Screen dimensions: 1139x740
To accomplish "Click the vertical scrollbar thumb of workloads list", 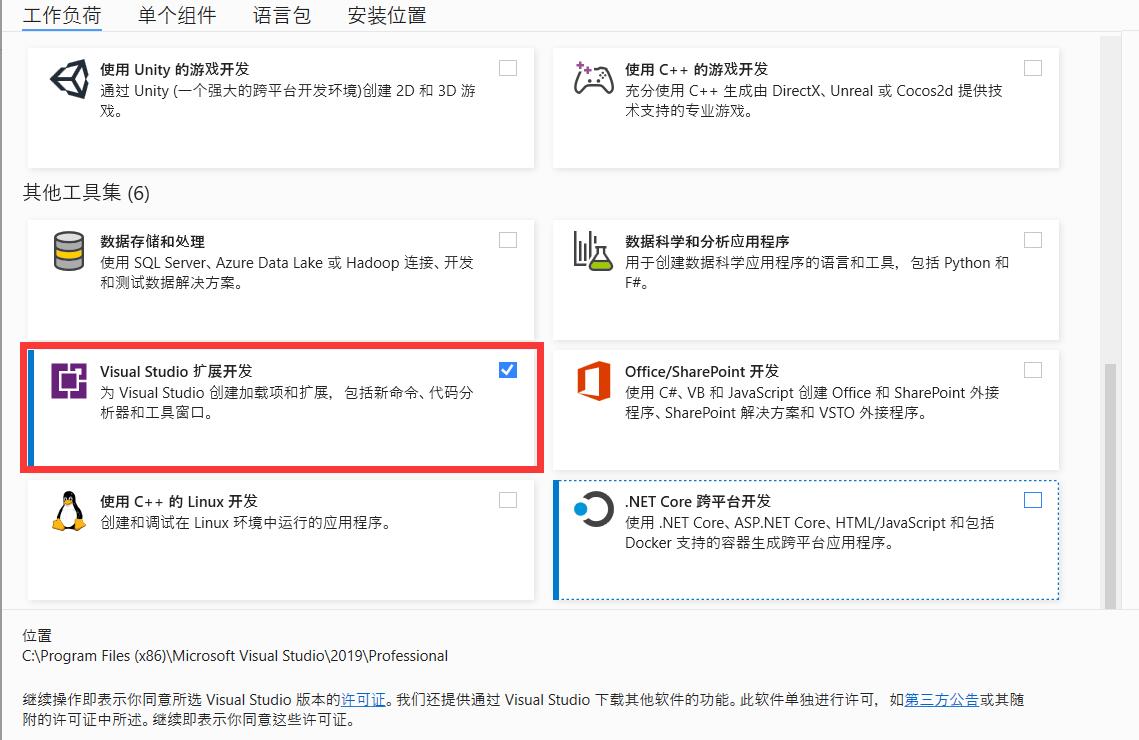I will pyautogui.click(x=1110, y=485).
